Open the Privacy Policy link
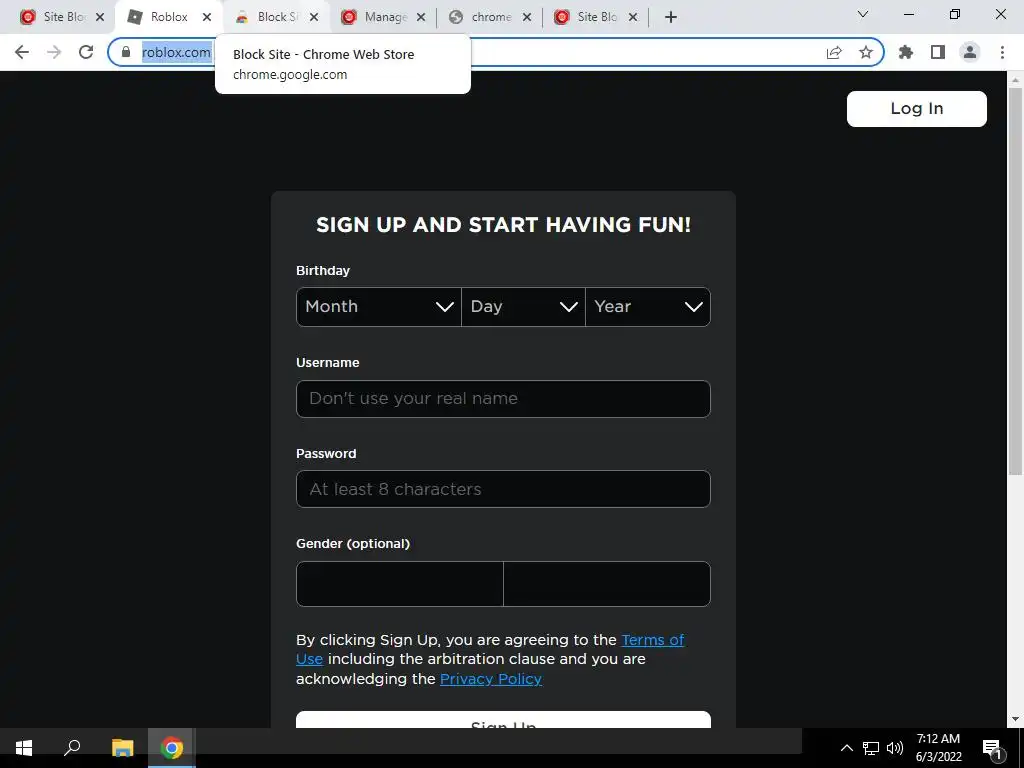 490,679
